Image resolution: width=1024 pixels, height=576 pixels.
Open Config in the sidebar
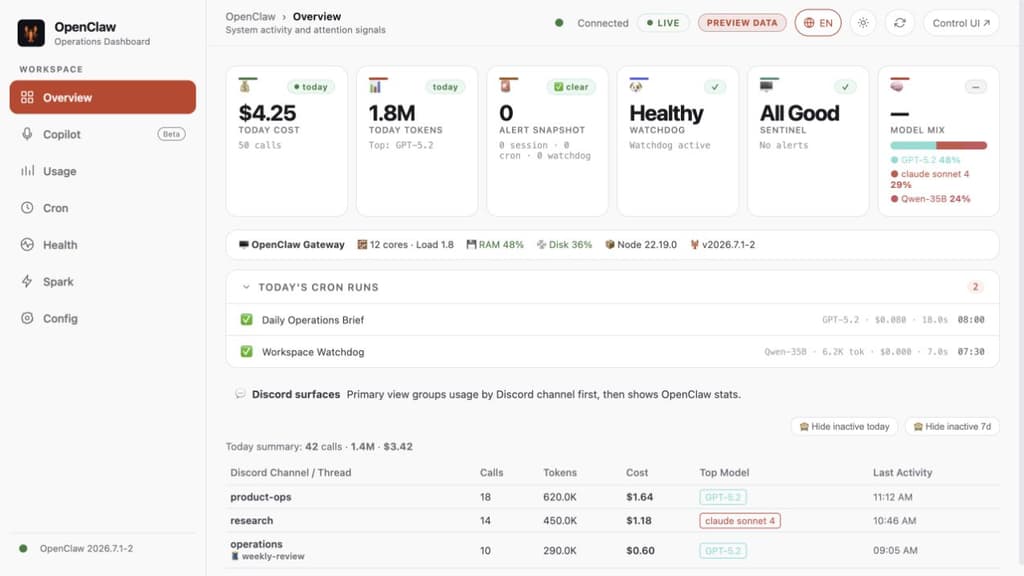[103, 318]
